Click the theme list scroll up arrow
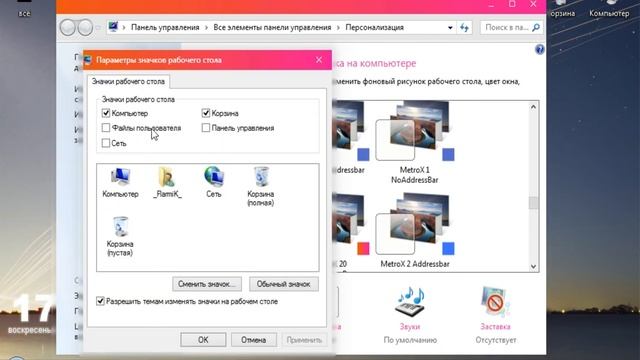 (533, 107)
